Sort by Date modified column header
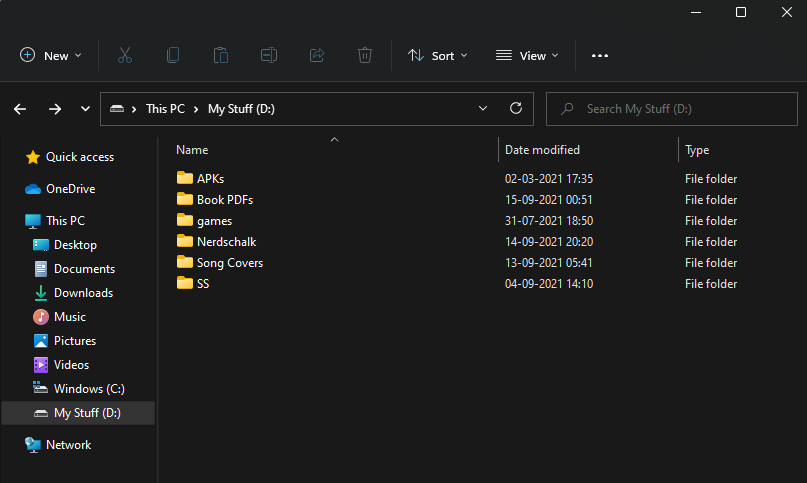Image resolution: width=807 pixels, height=483 pixels. (542, 150)
